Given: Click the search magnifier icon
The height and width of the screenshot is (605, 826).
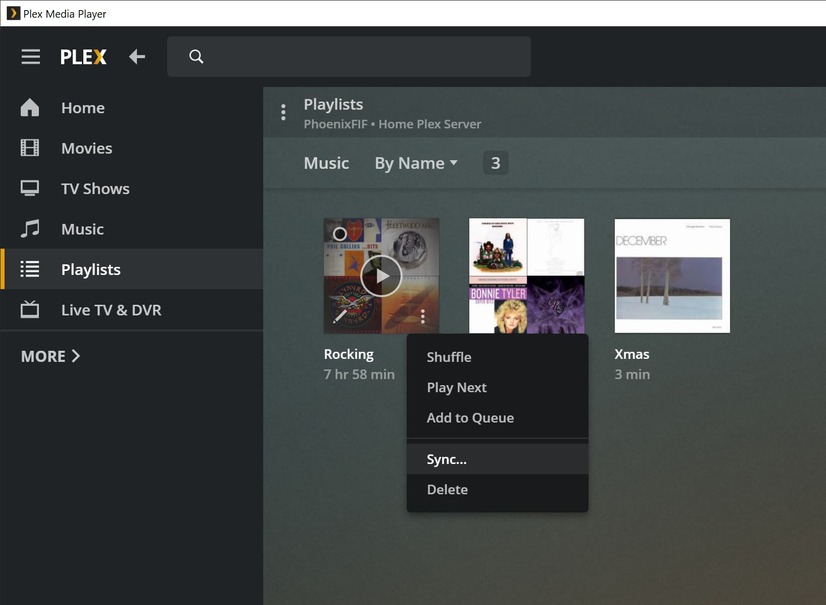Looking at the screenshot, I should (196, 56).
